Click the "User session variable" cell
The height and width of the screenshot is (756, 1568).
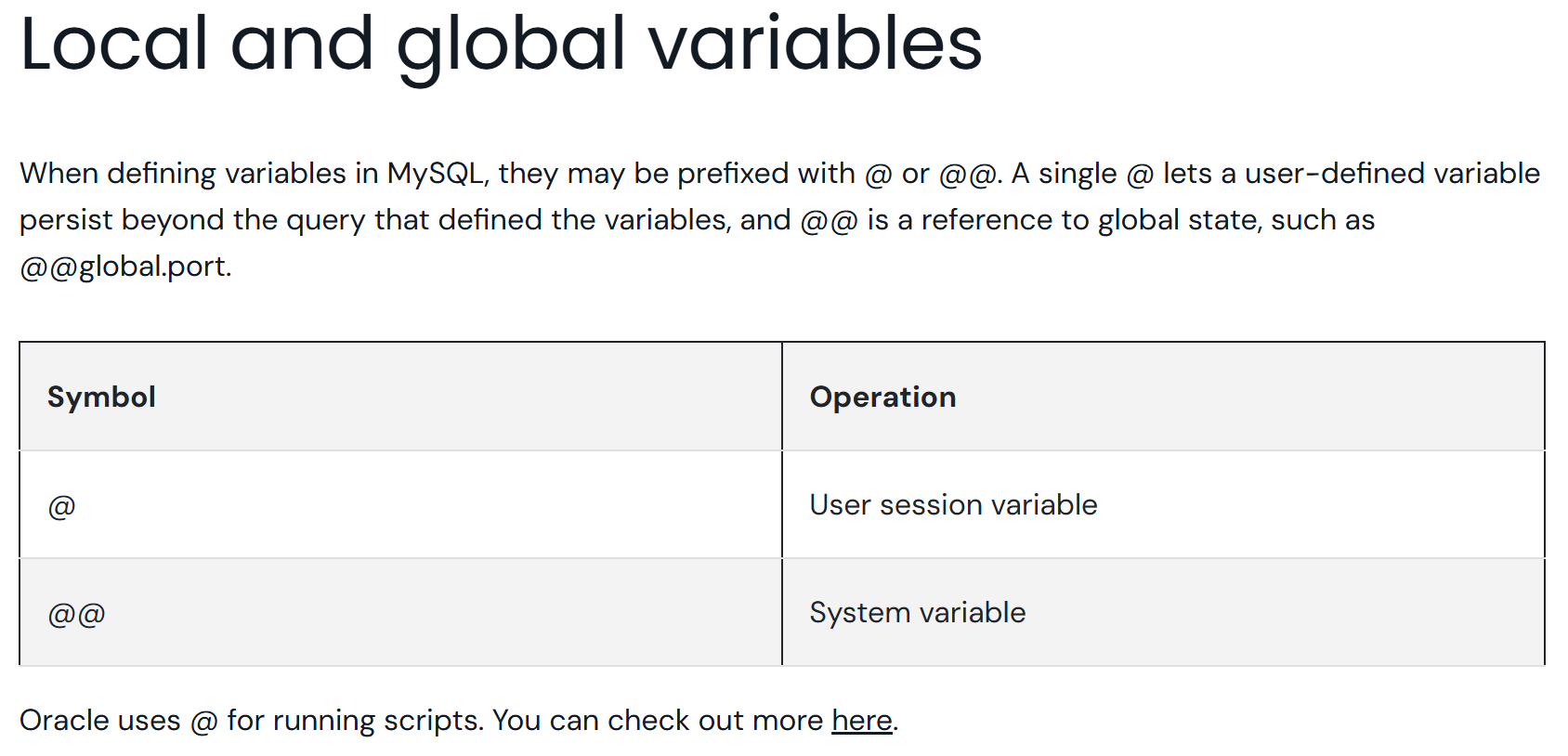[953, 505]
